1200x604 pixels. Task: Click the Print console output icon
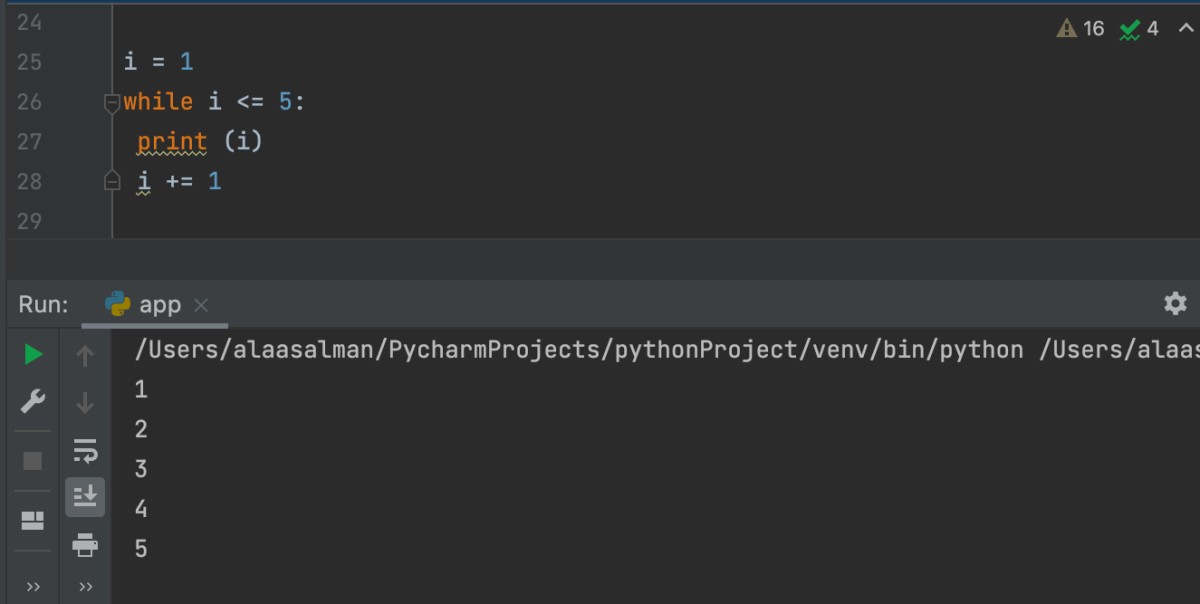[85, 545]
